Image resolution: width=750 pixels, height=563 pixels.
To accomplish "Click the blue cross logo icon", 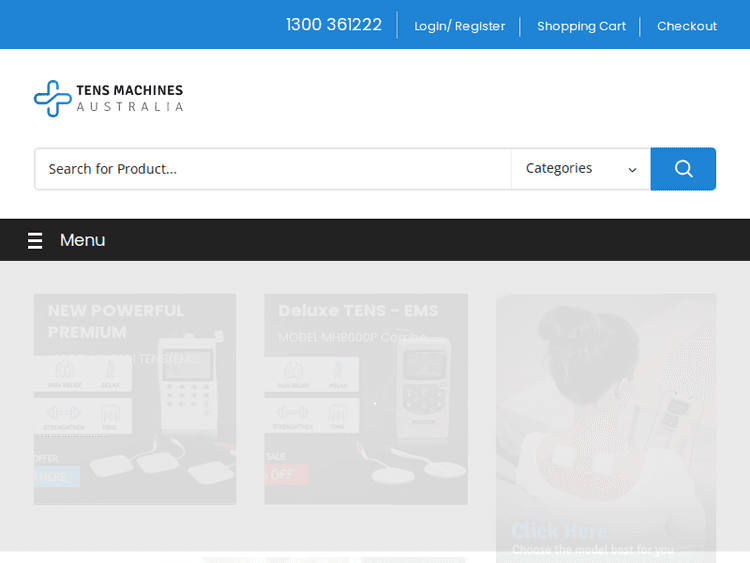I will (51, 98).
